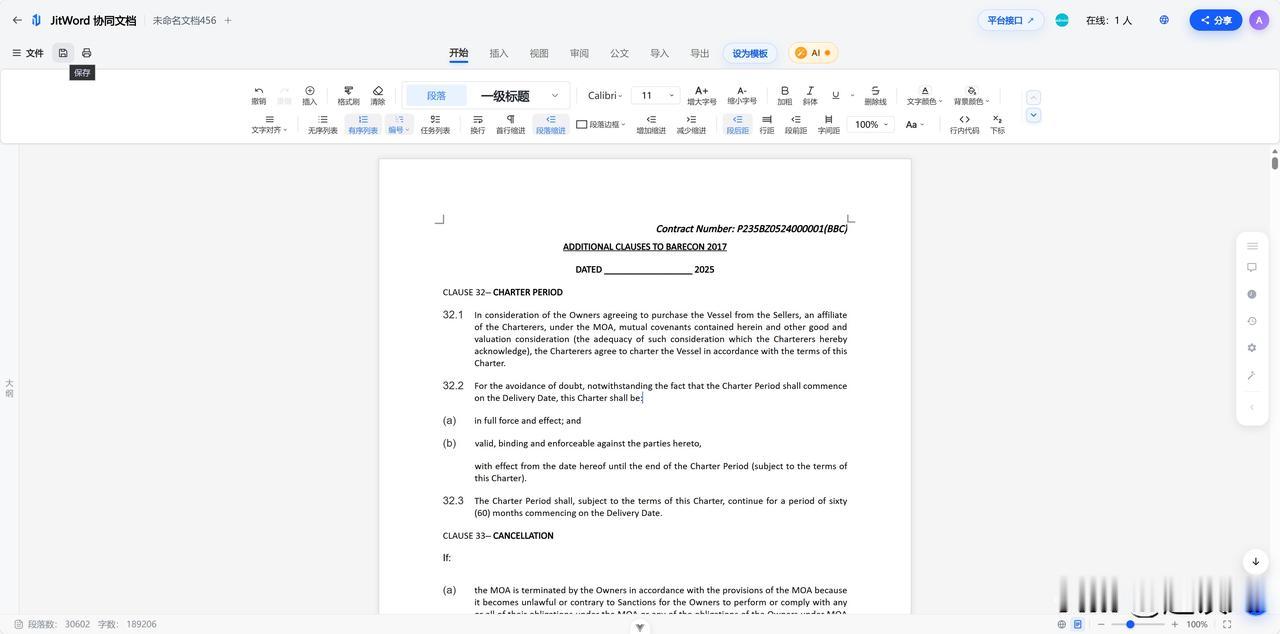Toggle 首行缩进 first-line indent
The height and width of the screenshot is (634, 1280).
coord(511,124)
